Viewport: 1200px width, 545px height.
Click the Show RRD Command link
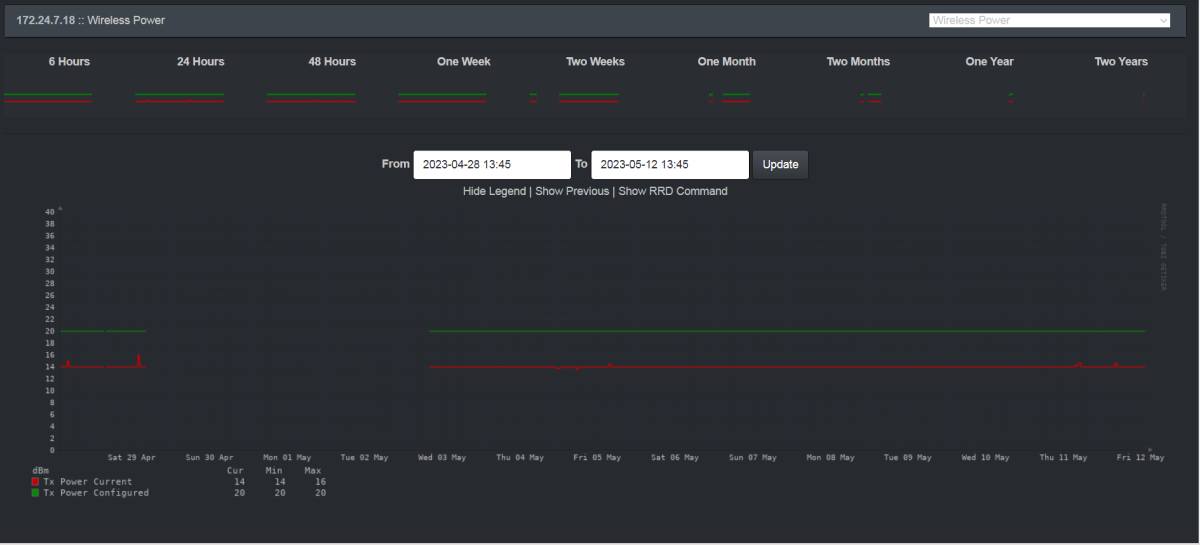pos(673,191)
